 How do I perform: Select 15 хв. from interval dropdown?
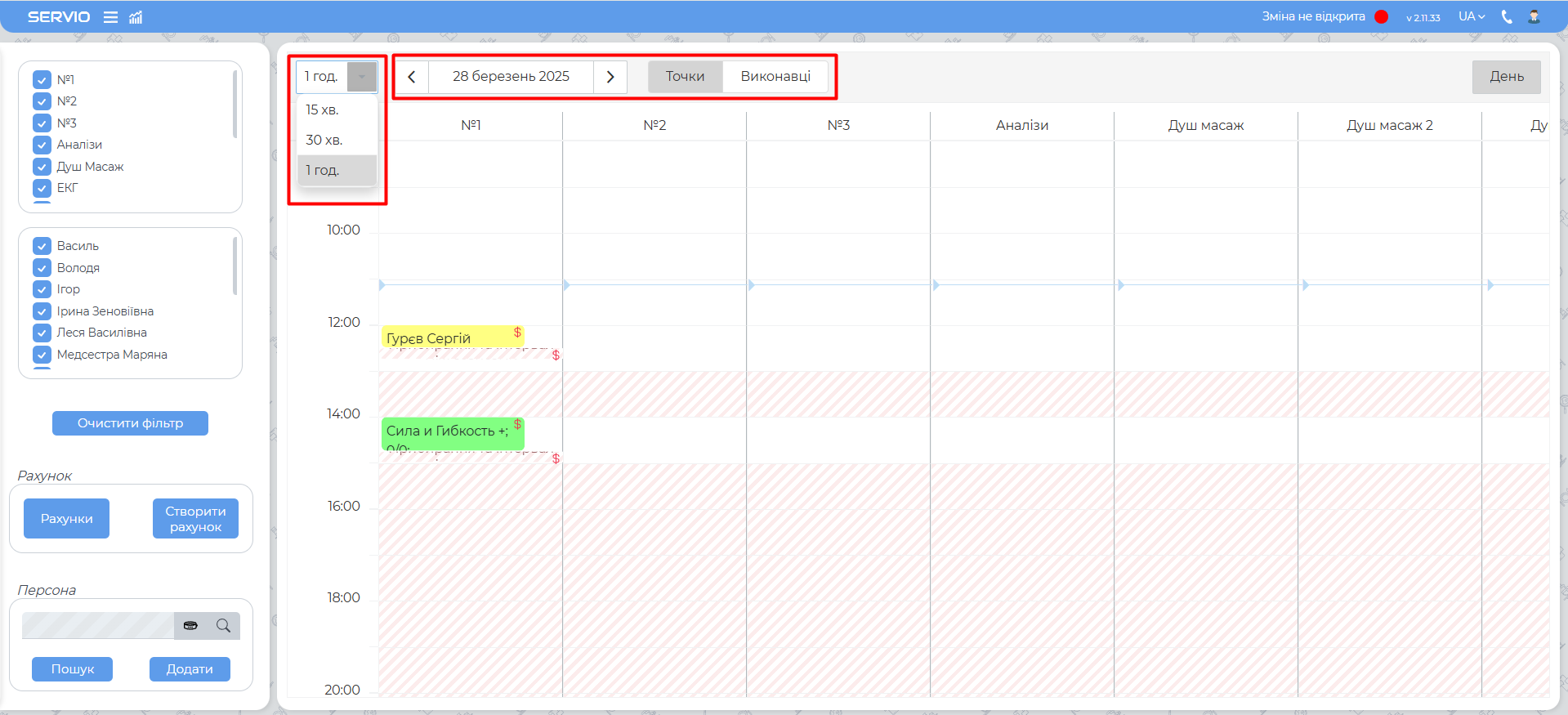tap(323, 109)
